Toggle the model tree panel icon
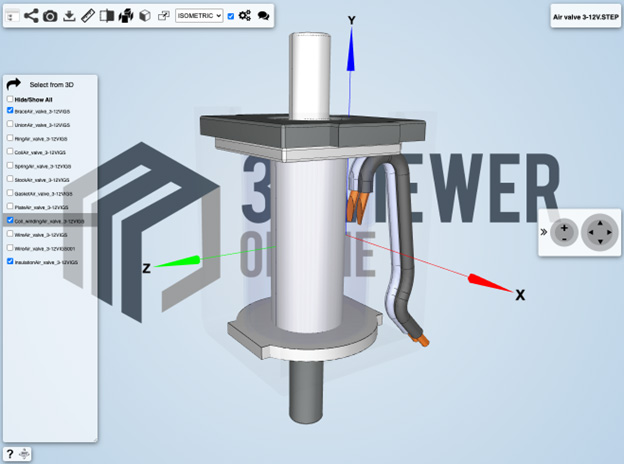Image resolution: width=624 pixels, height=464 pixels. tap(12, 16)
